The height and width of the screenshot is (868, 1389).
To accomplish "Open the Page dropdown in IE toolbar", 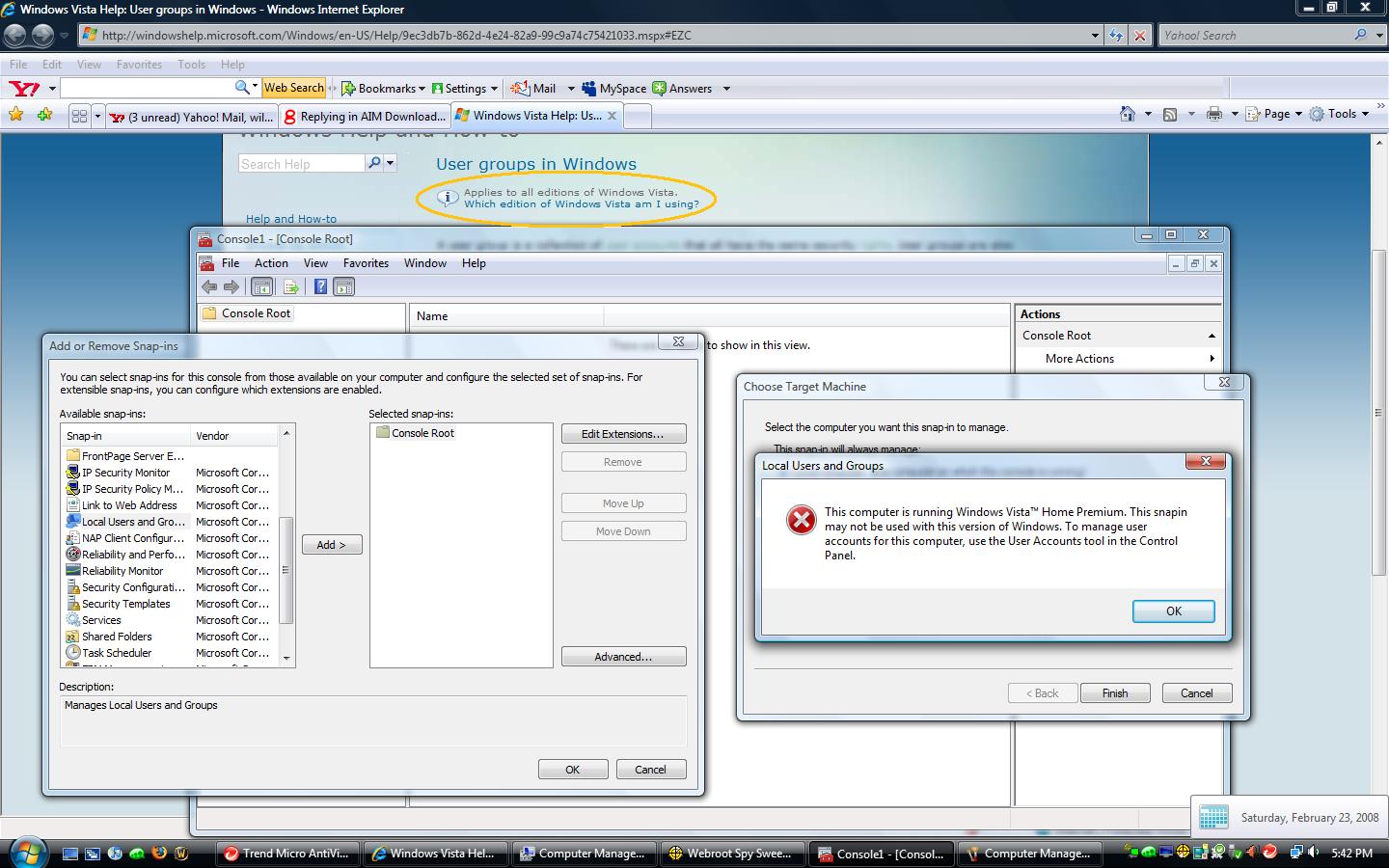I will (1273, 114).
